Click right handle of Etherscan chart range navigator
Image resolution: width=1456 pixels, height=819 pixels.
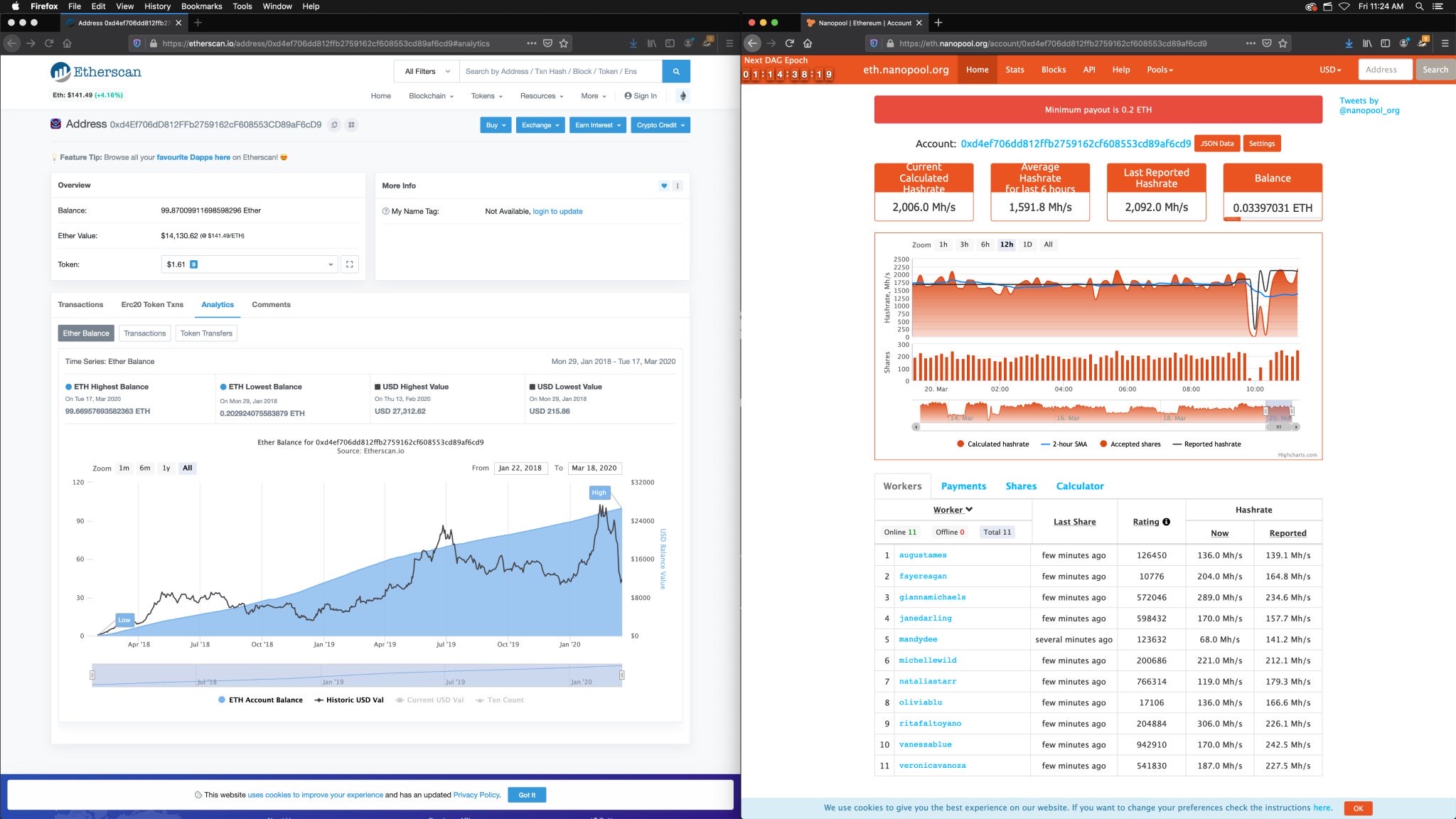622,675
